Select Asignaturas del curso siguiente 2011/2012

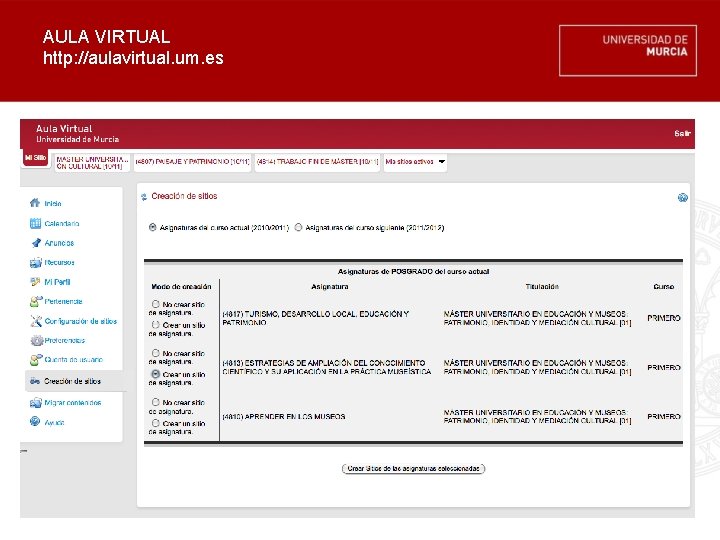(298, 227)
